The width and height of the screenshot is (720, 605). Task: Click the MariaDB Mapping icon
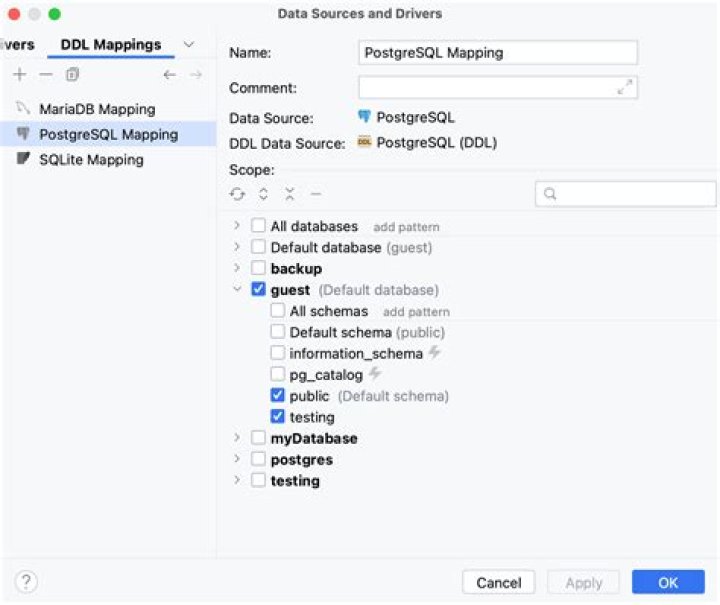tap(22, 108)
